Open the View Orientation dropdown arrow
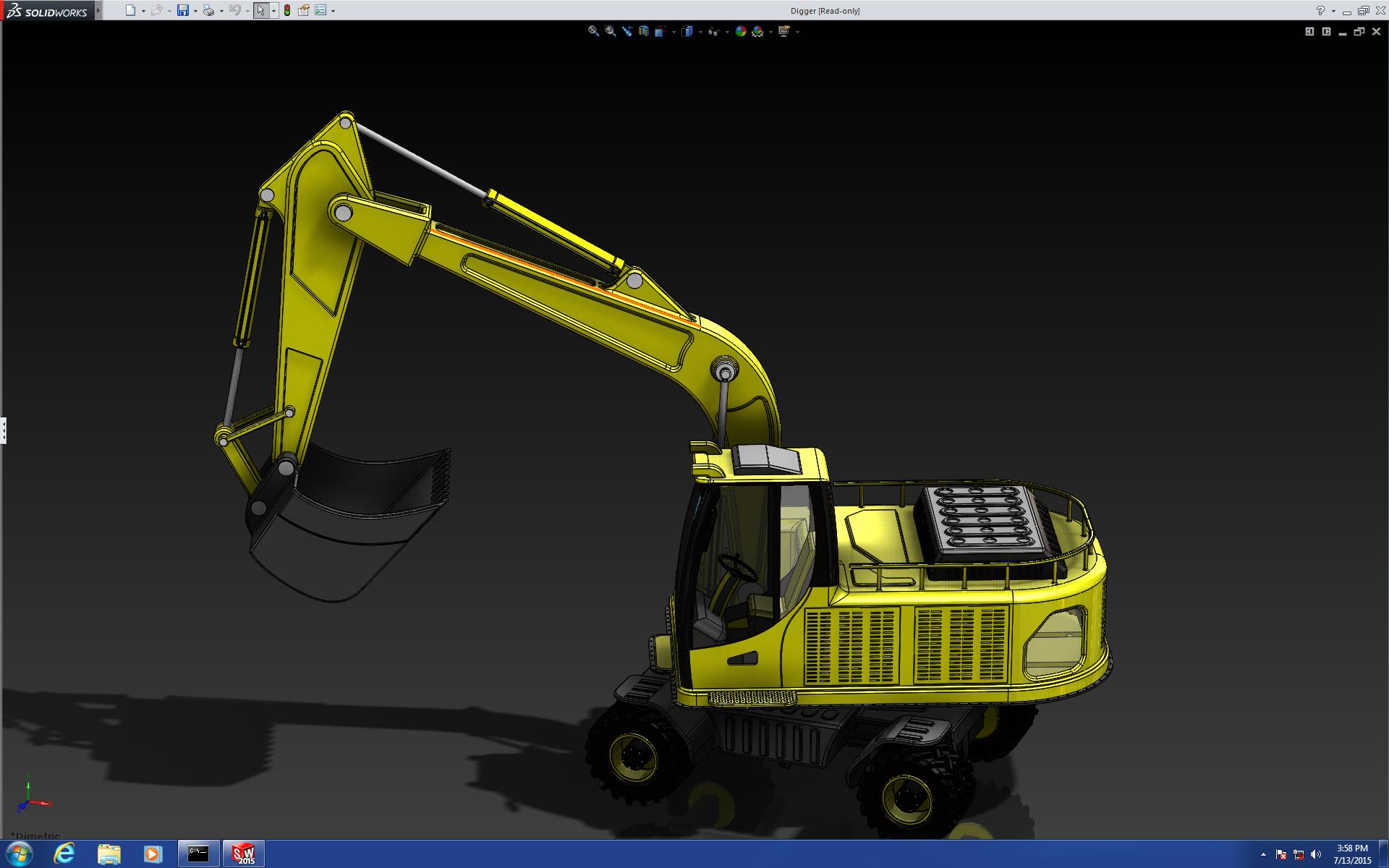1389x868 pixels. [x=674, y=32]
